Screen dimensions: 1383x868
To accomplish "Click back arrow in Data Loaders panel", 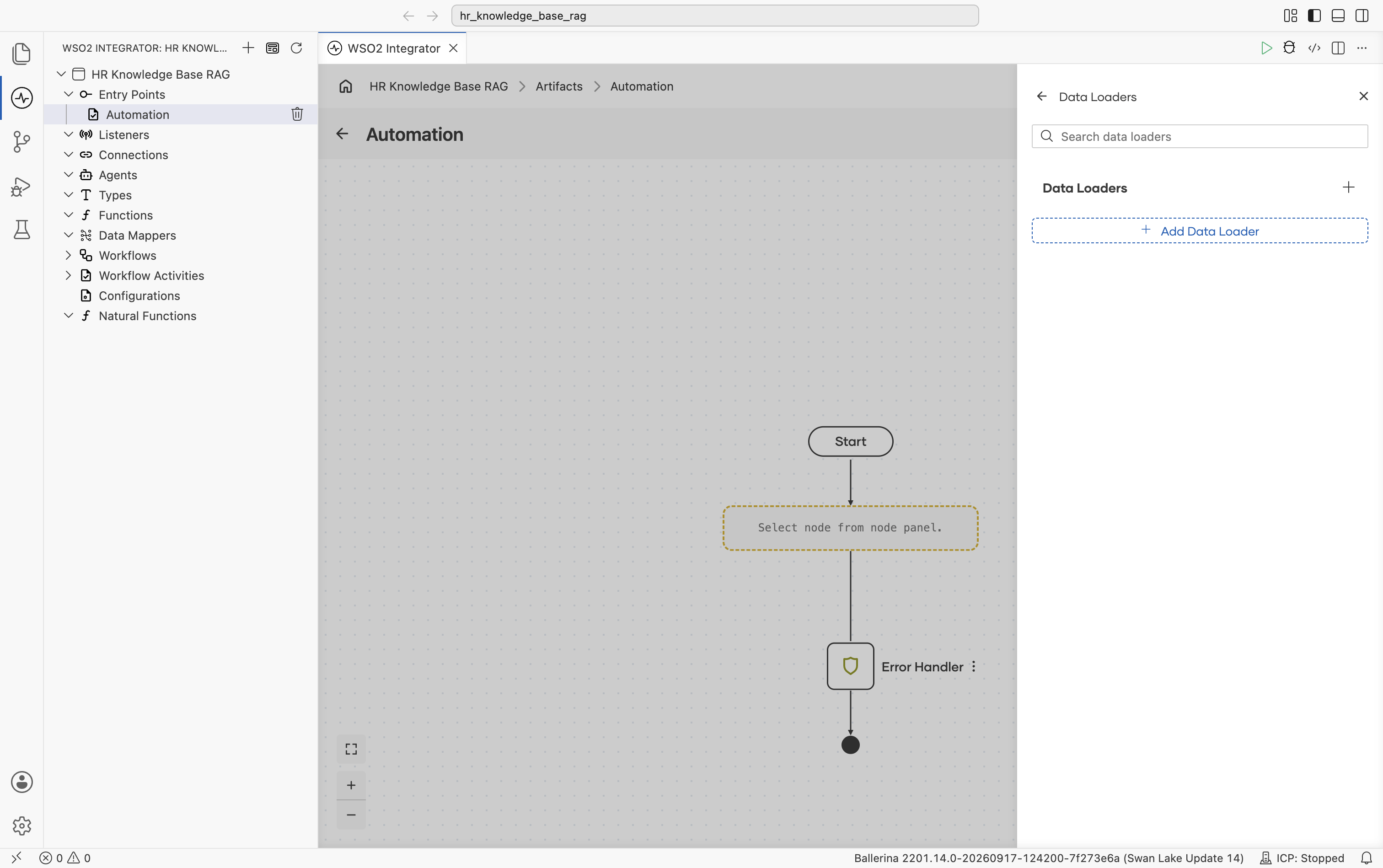I will (1041, 96).
